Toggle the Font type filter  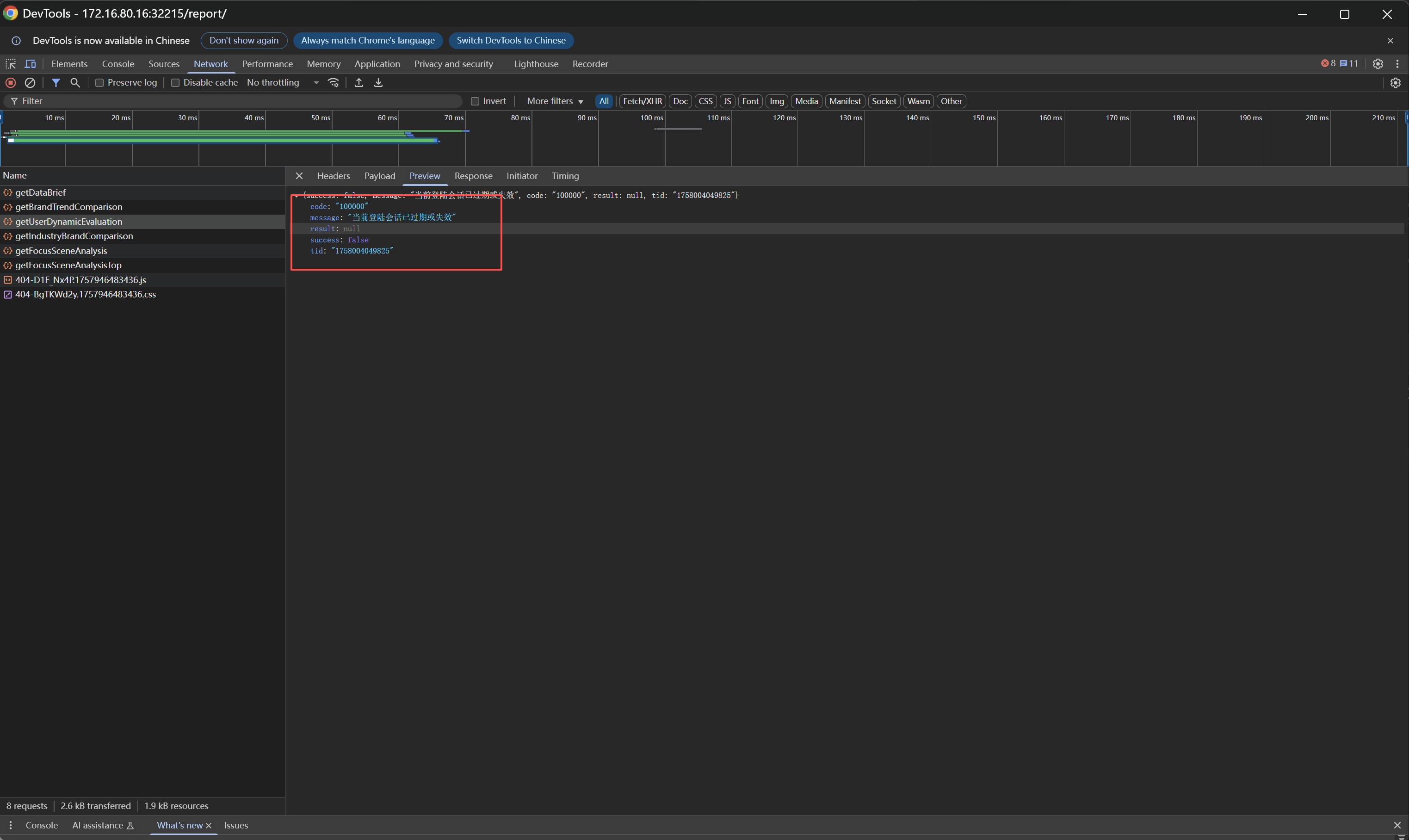pyautogui.click(x=751, y=101)
